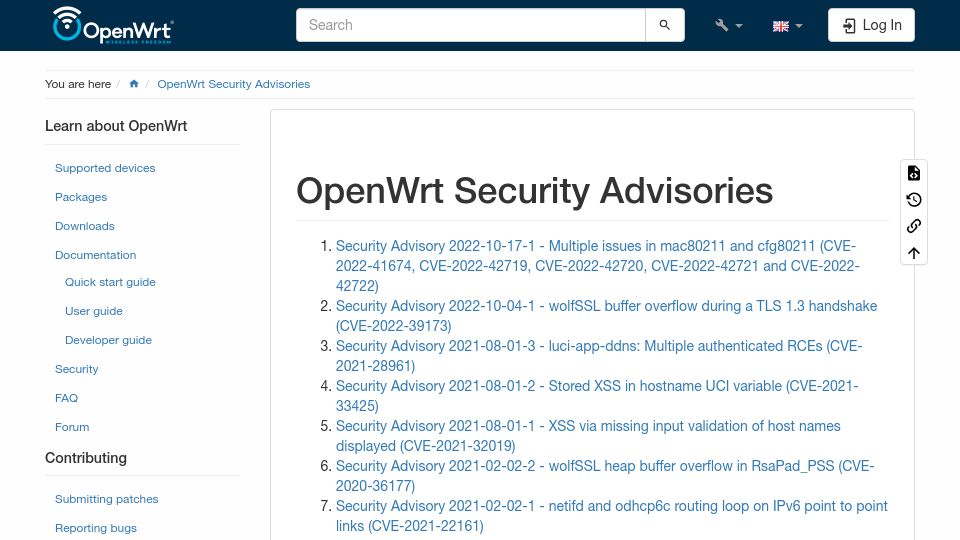
Task: Click the search magnifier button
Action: click(x=664, y=25)
